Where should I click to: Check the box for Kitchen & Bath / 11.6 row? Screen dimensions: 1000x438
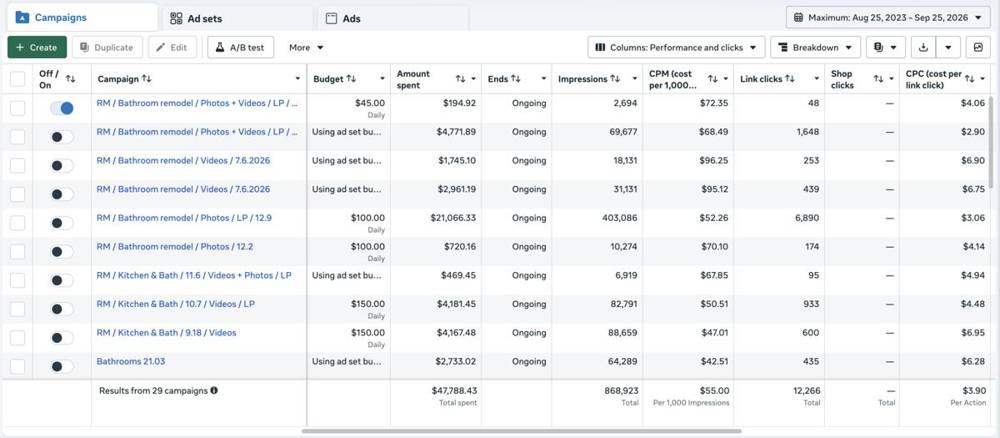pos(17,281)
